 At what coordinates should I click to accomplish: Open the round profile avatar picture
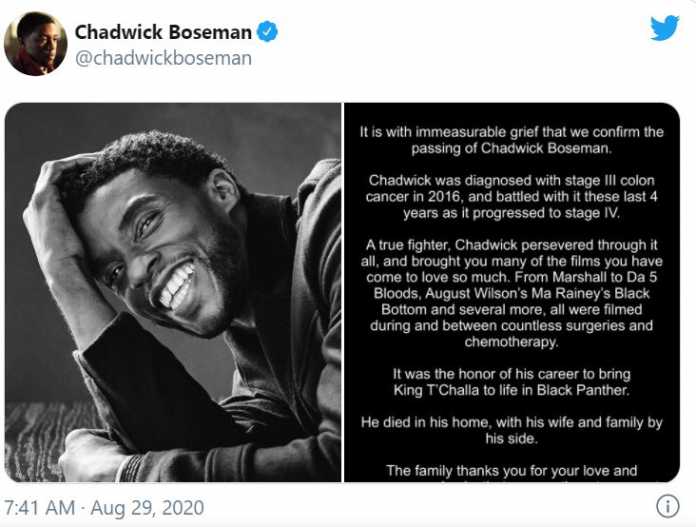tap(35, 44)
